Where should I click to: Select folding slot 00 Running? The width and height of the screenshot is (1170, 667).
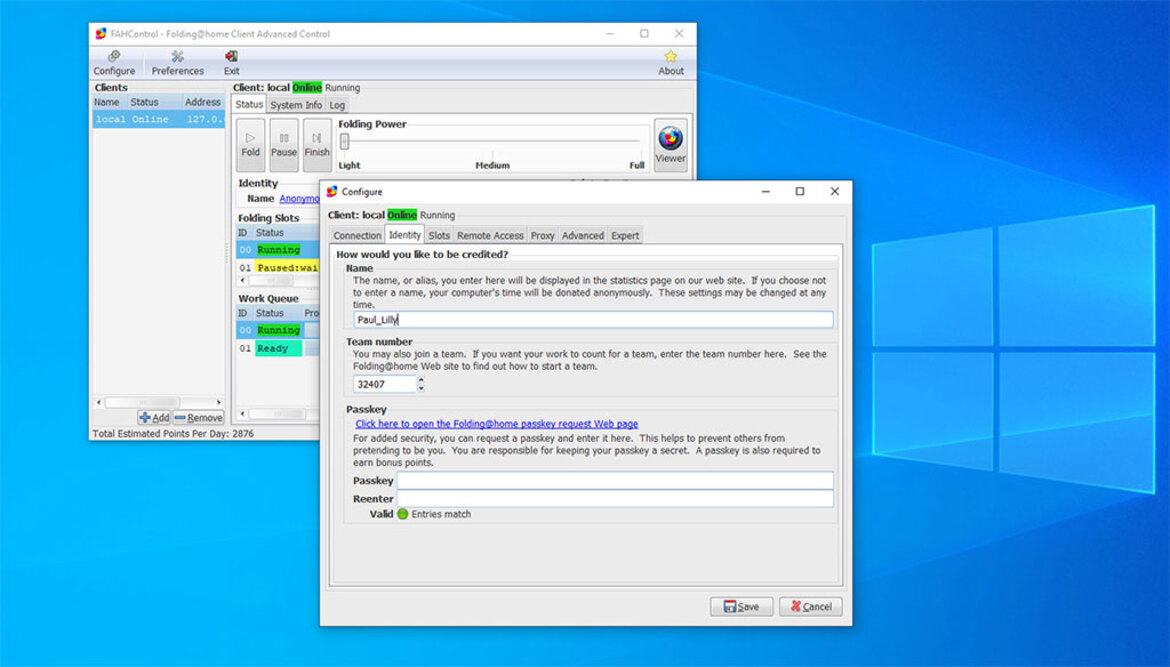coord(278,250)
